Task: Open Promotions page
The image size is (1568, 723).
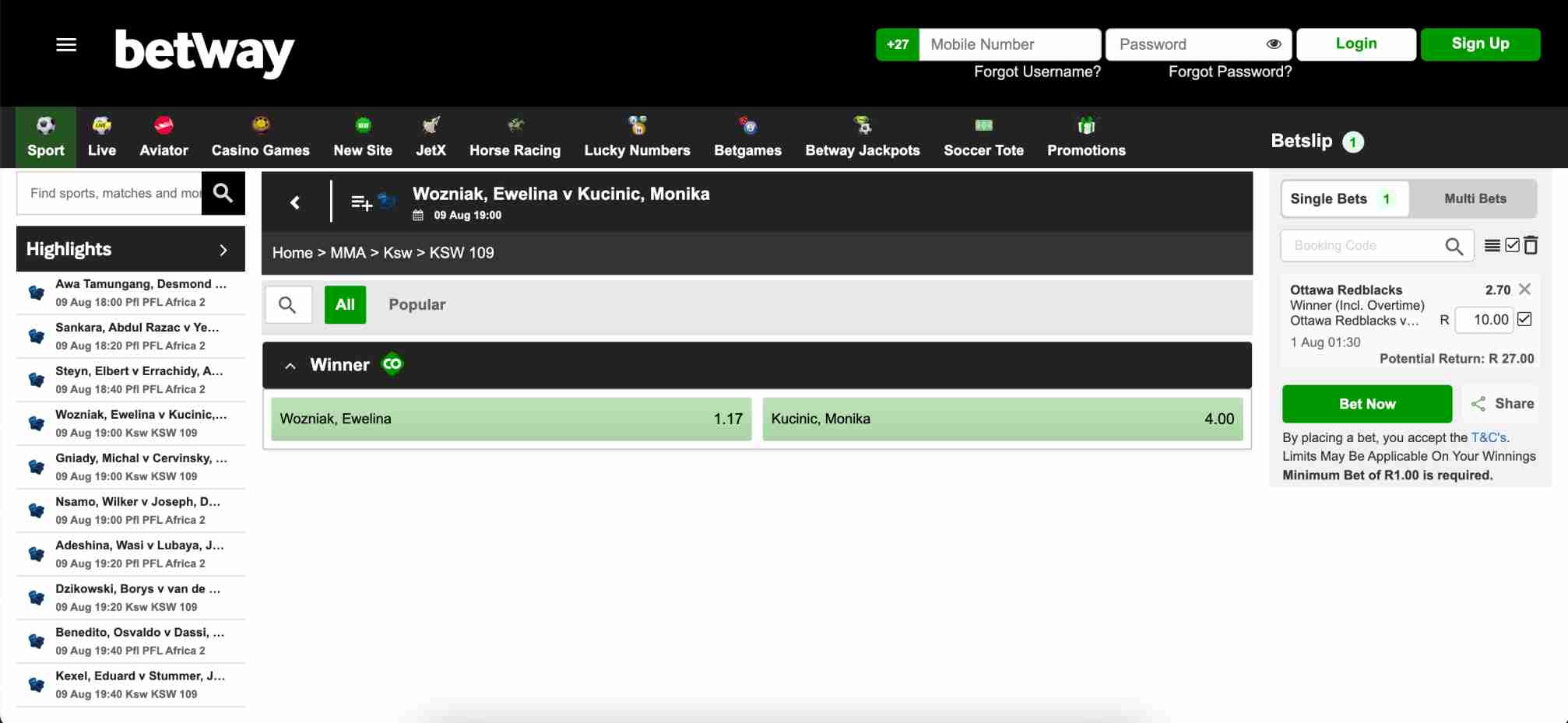Action: [1086, 138]
